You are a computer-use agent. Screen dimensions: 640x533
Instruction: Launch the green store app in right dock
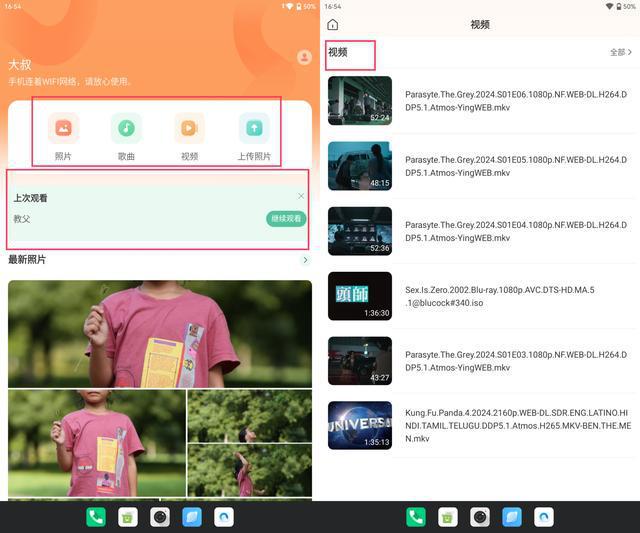(x=447, y=517)
